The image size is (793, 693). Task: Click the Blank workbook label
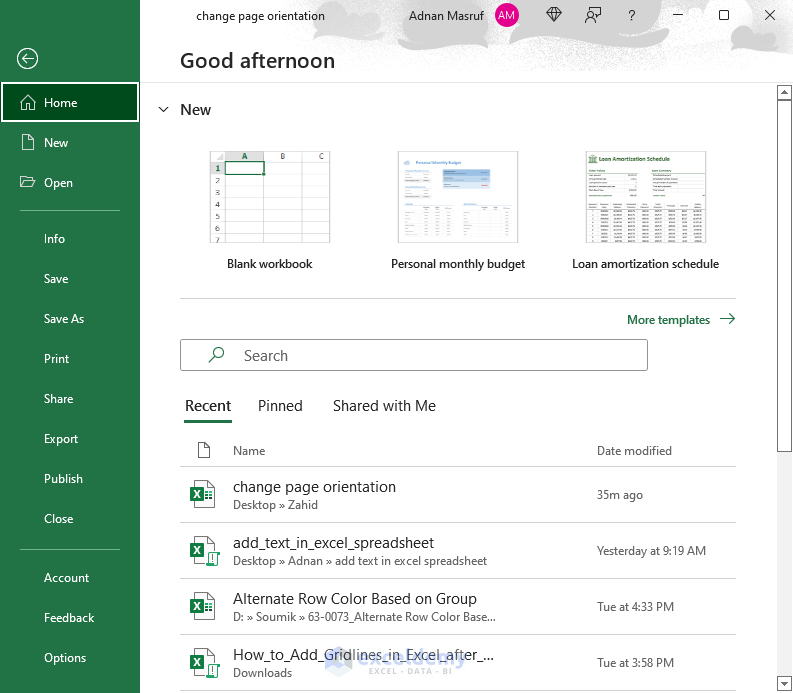pos(270,264)
